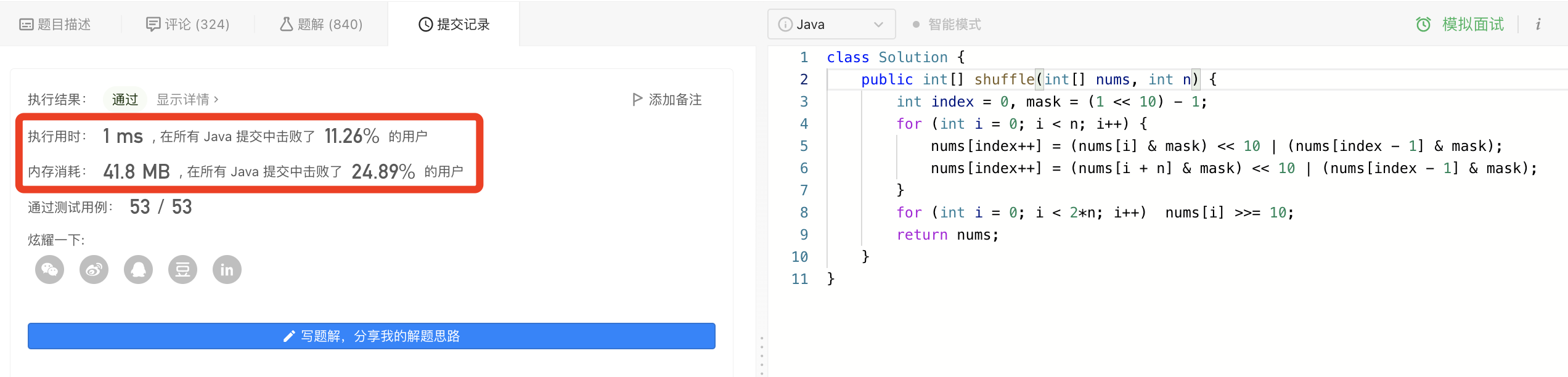Click the comment icon beside 评论
1568x377 pixels.
pos(153,25)
